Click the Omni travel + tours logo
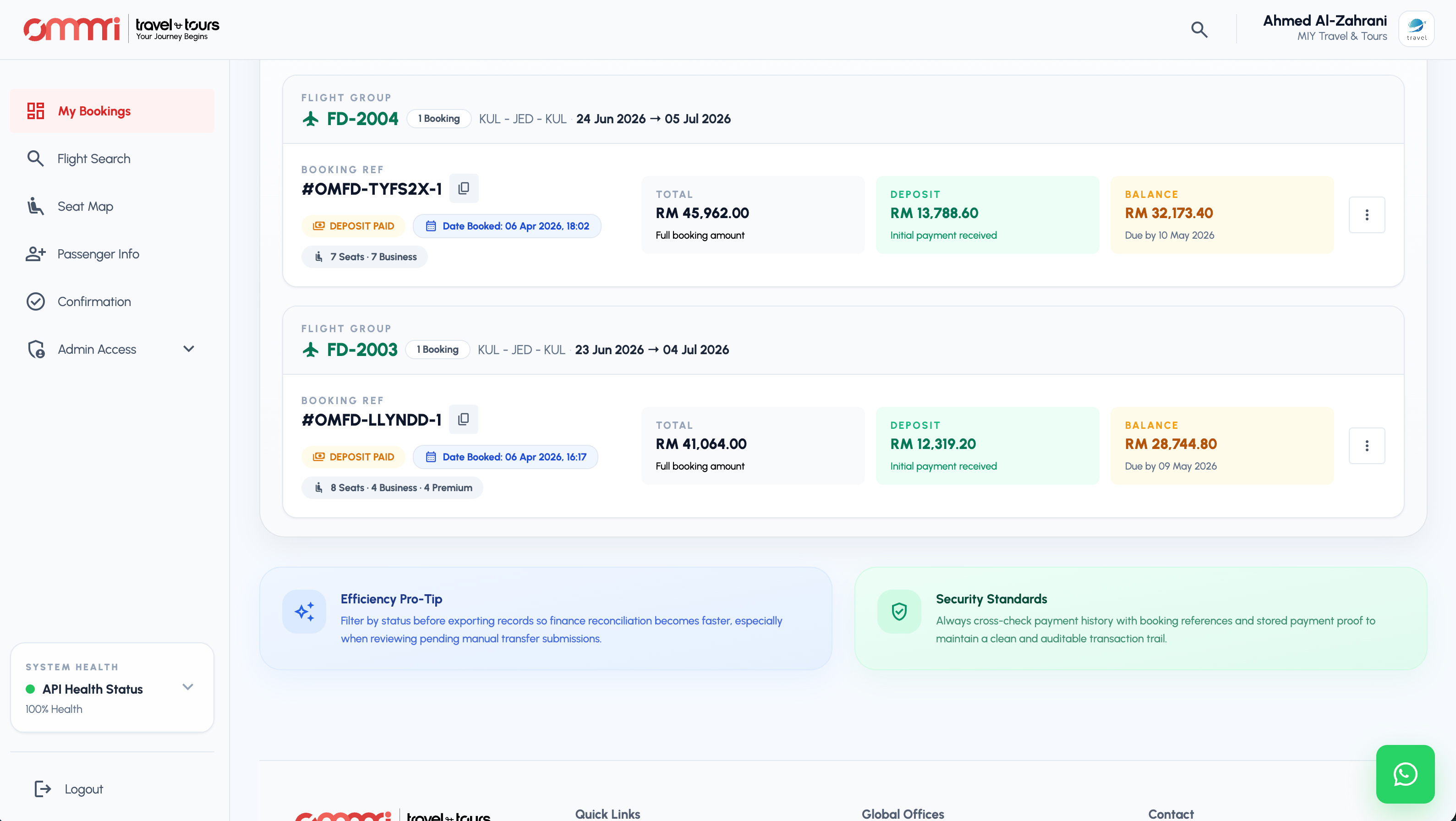The image size is (1456, 821). point(121,29)
